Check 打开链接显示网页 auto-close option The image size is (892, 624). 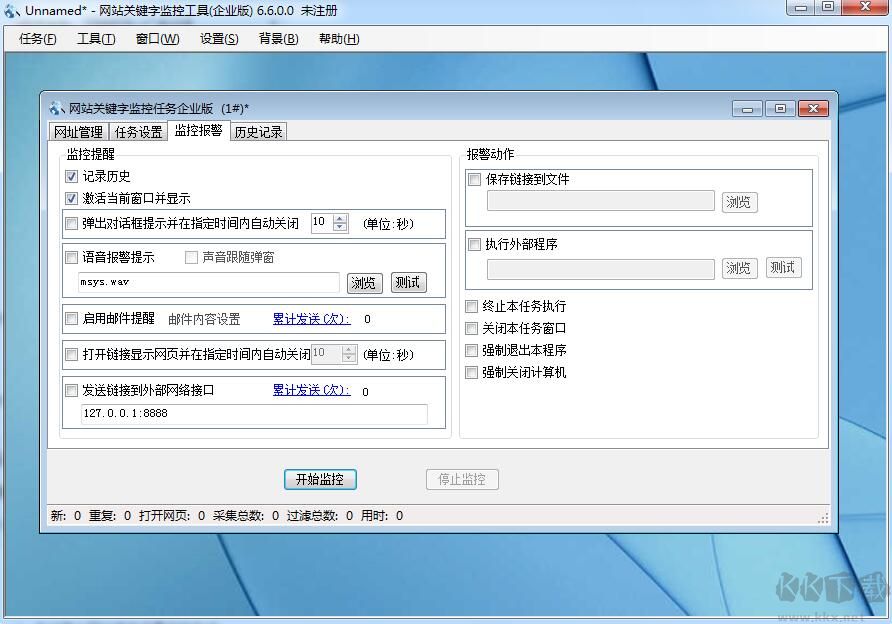(71, 355)
